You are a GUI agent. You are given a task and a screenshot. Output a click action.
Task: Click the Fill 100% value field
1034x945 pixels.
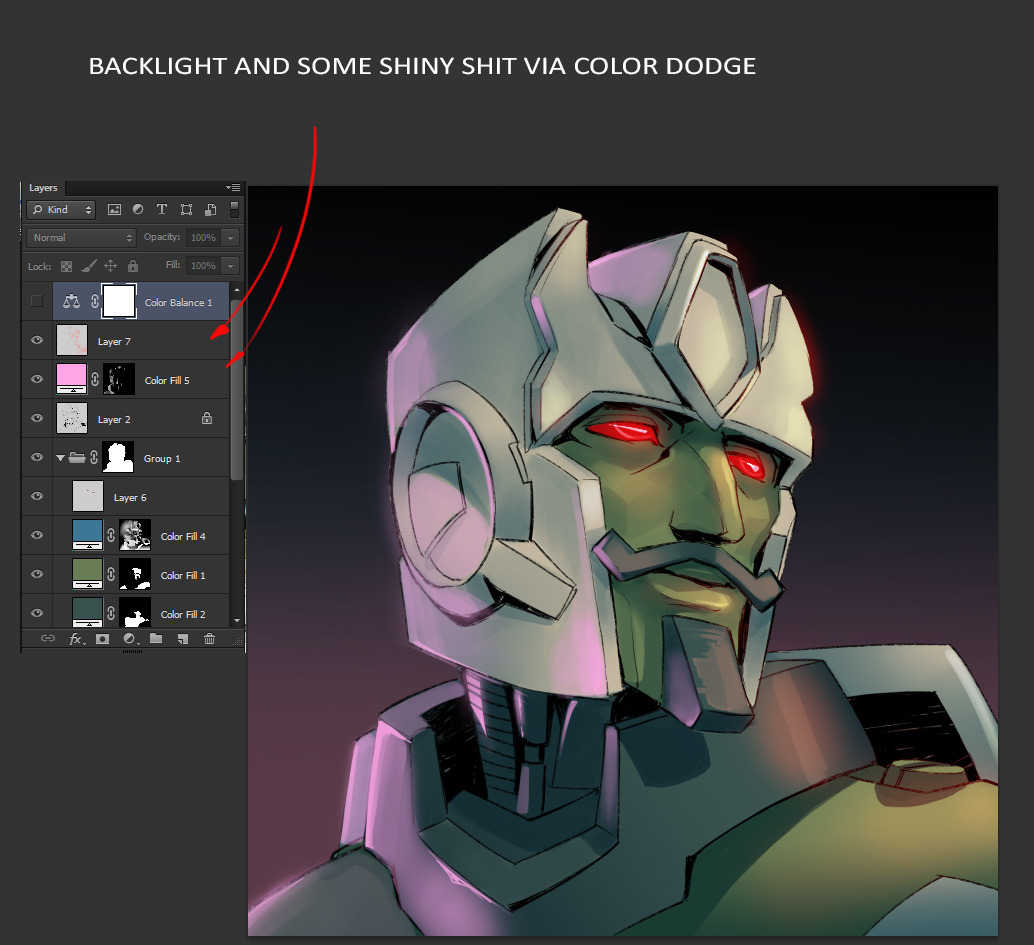[204, 266]
